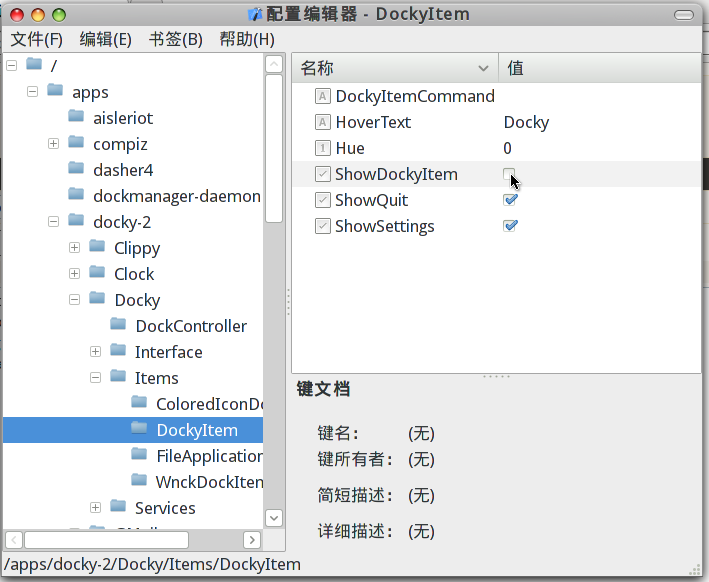Viewport: 709px width, 582px height.
Task: Click the boolean type icon beside ShowSettings
Action: (322, 226)
